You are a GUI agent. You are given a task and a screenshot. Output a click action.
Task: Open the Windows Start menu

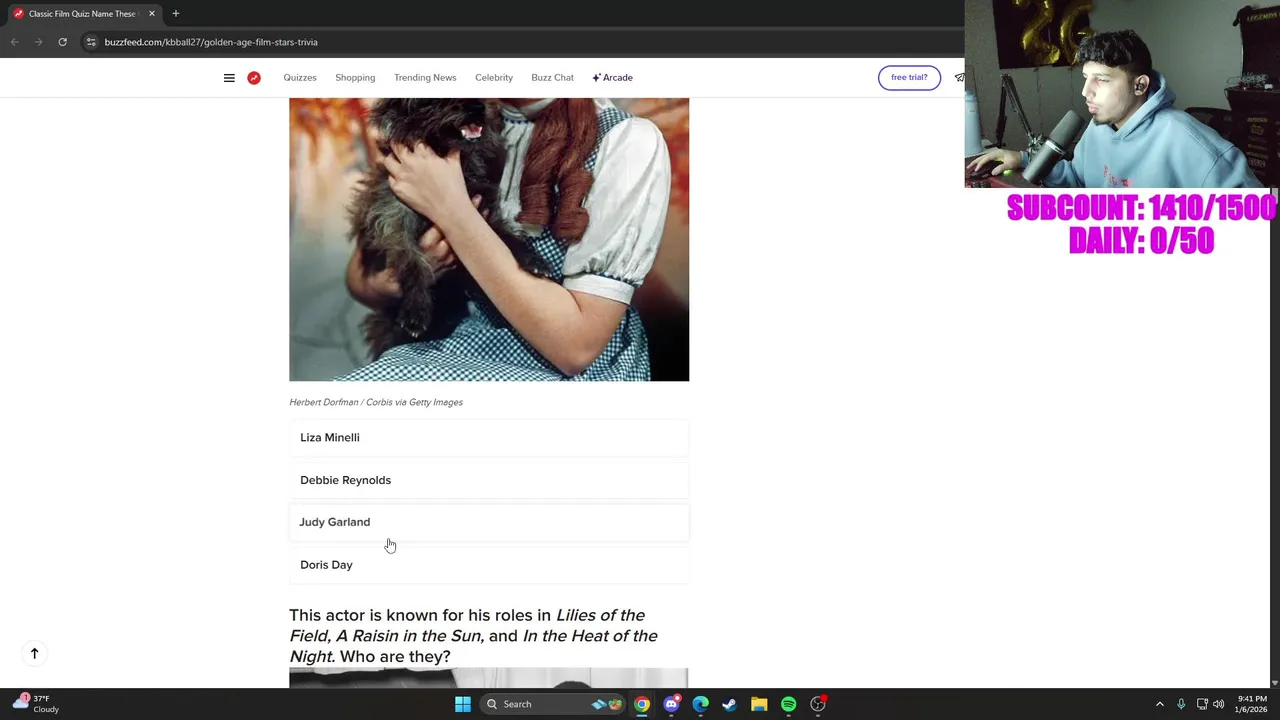(x=462, y=704)
